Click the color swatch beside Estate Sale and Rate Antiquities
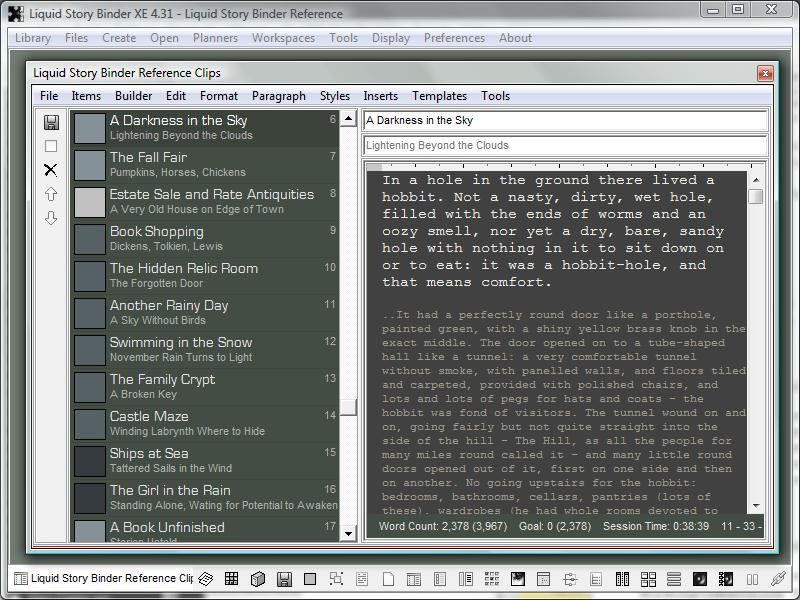 [x=90, y=202]
